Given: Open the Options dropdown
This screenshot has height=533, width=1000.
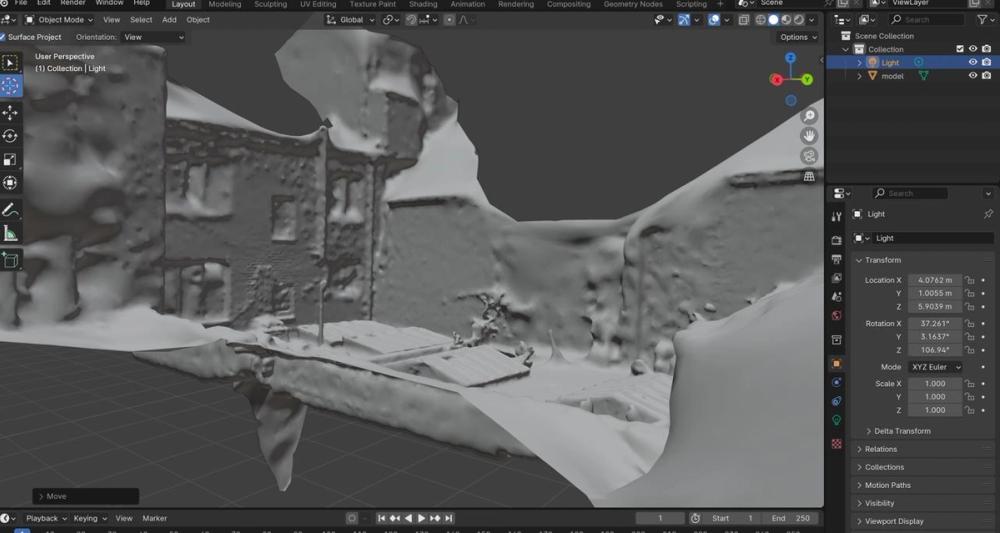Looking at the screenshot, I should coord(798,37).
